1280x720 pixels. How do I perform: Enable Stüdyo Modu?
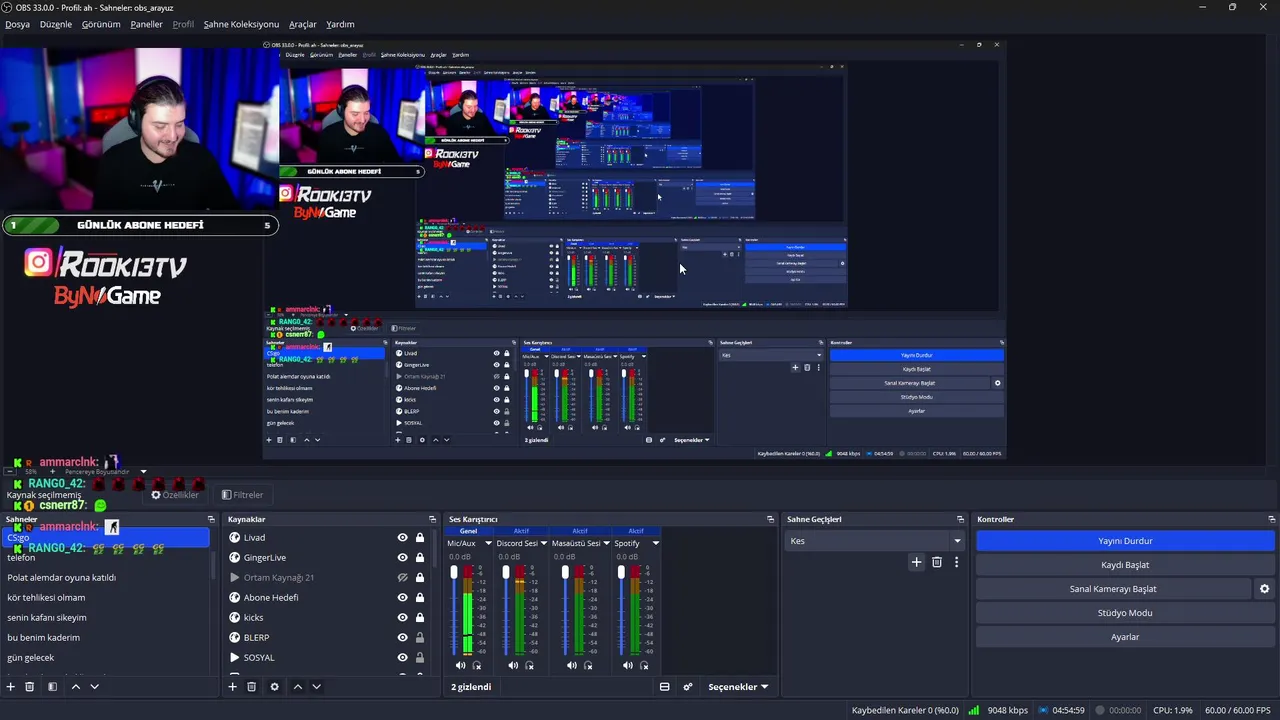(1125, 613)
